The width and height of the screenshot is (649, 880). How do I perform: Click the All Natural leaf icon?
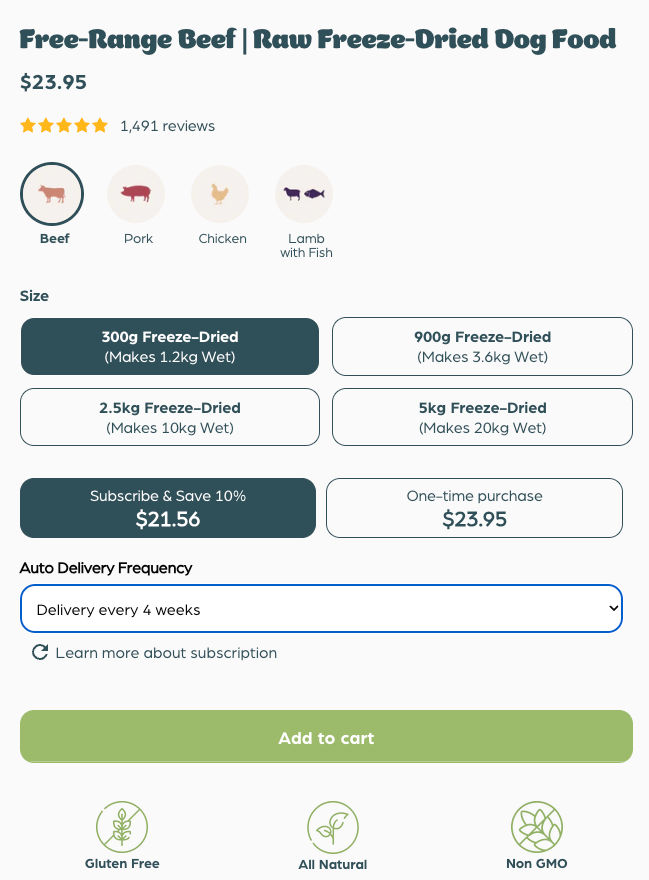point(332,827)
